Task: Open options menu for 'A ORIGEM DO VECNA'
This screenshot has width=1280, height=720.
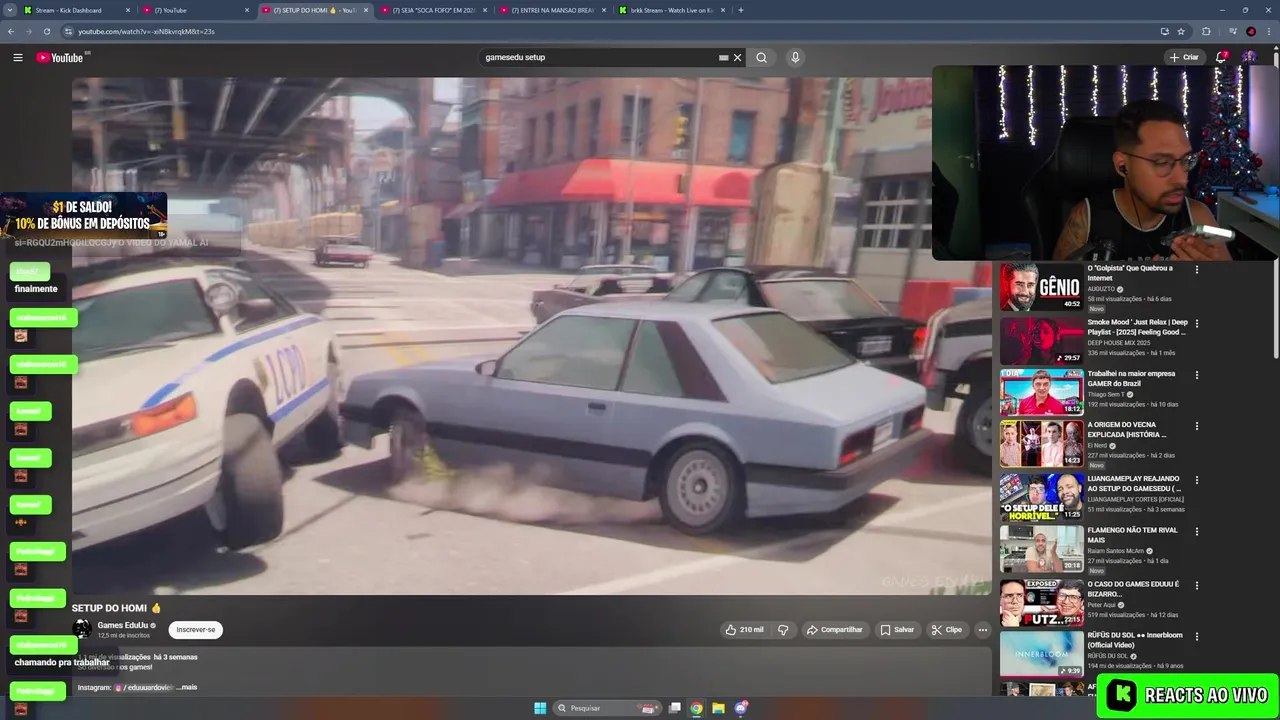Action: click(1197, 426)
